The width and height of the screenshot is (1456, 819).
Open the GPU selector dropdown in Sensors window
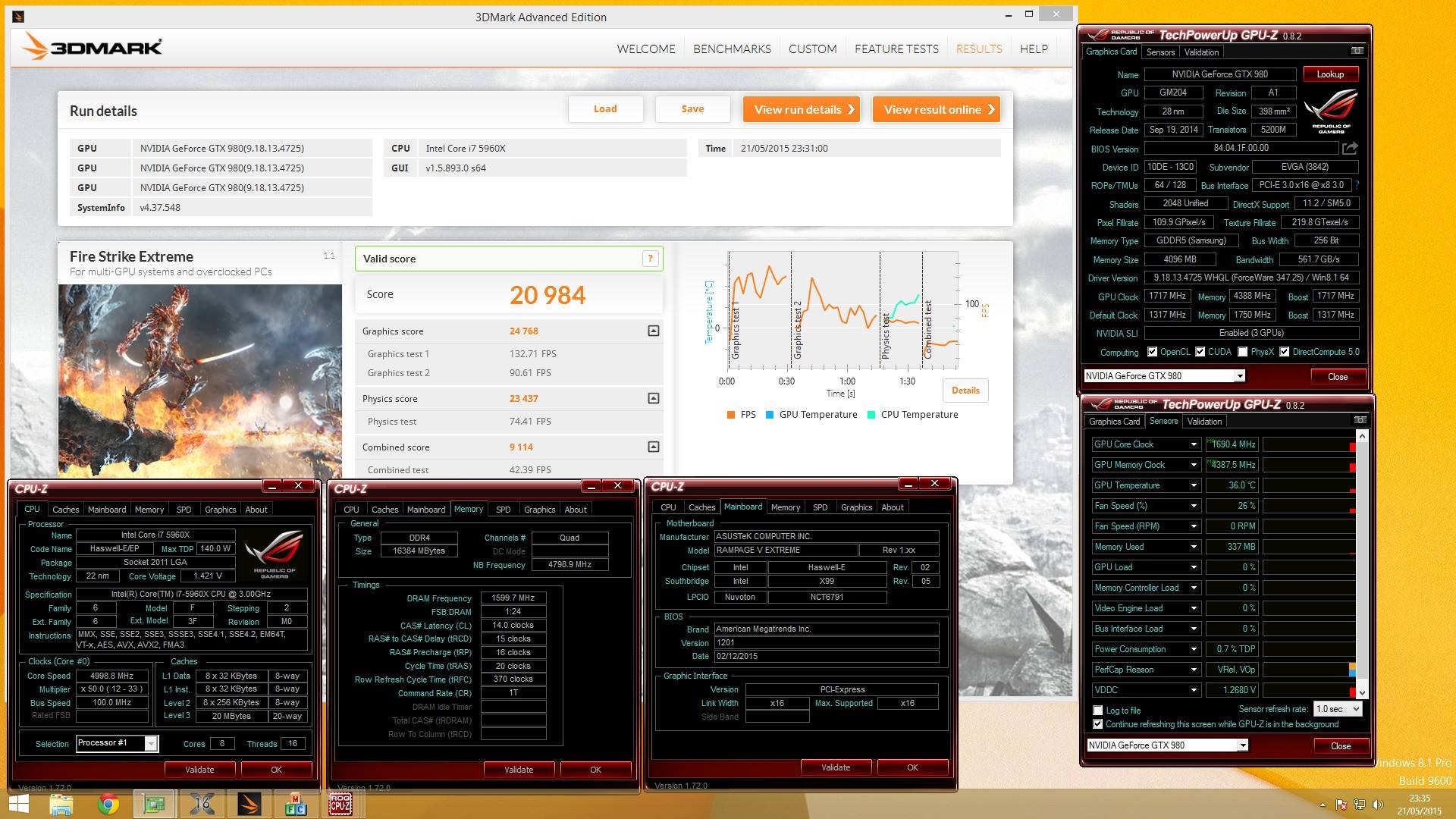click(x=1243, y=745)
